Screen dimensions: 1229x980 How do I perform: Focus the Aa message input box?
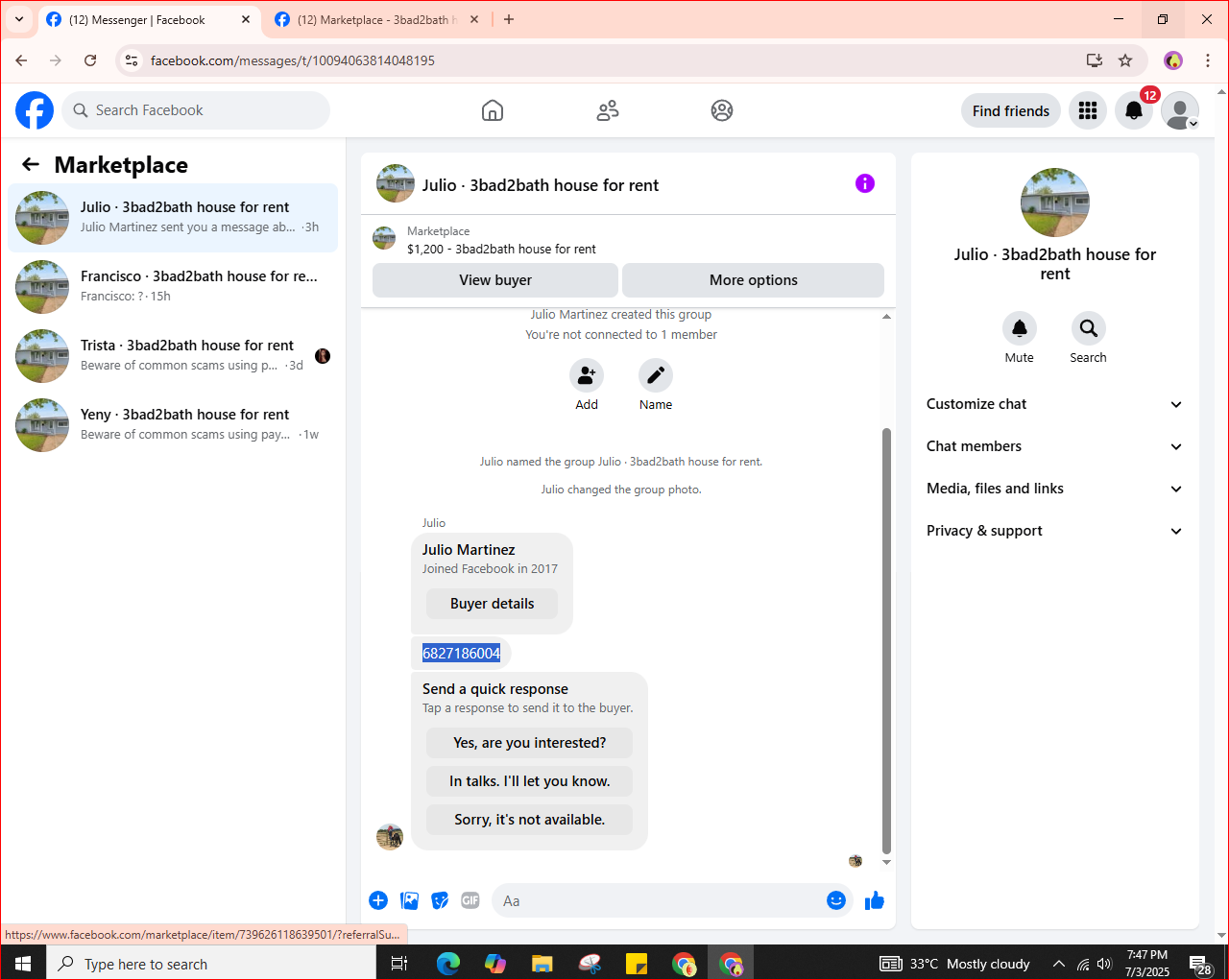point(658,900)
